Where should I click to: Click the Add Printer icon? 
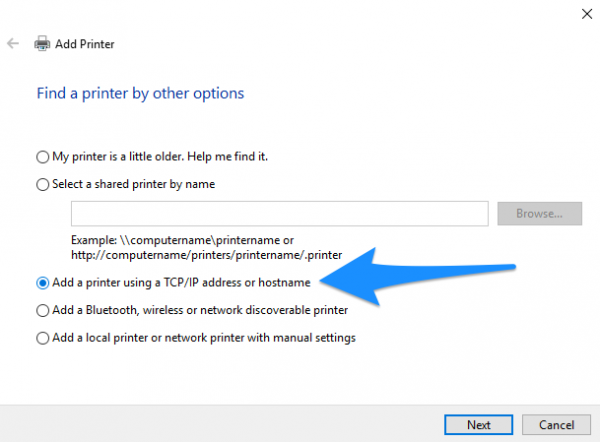tap(42, 44)
